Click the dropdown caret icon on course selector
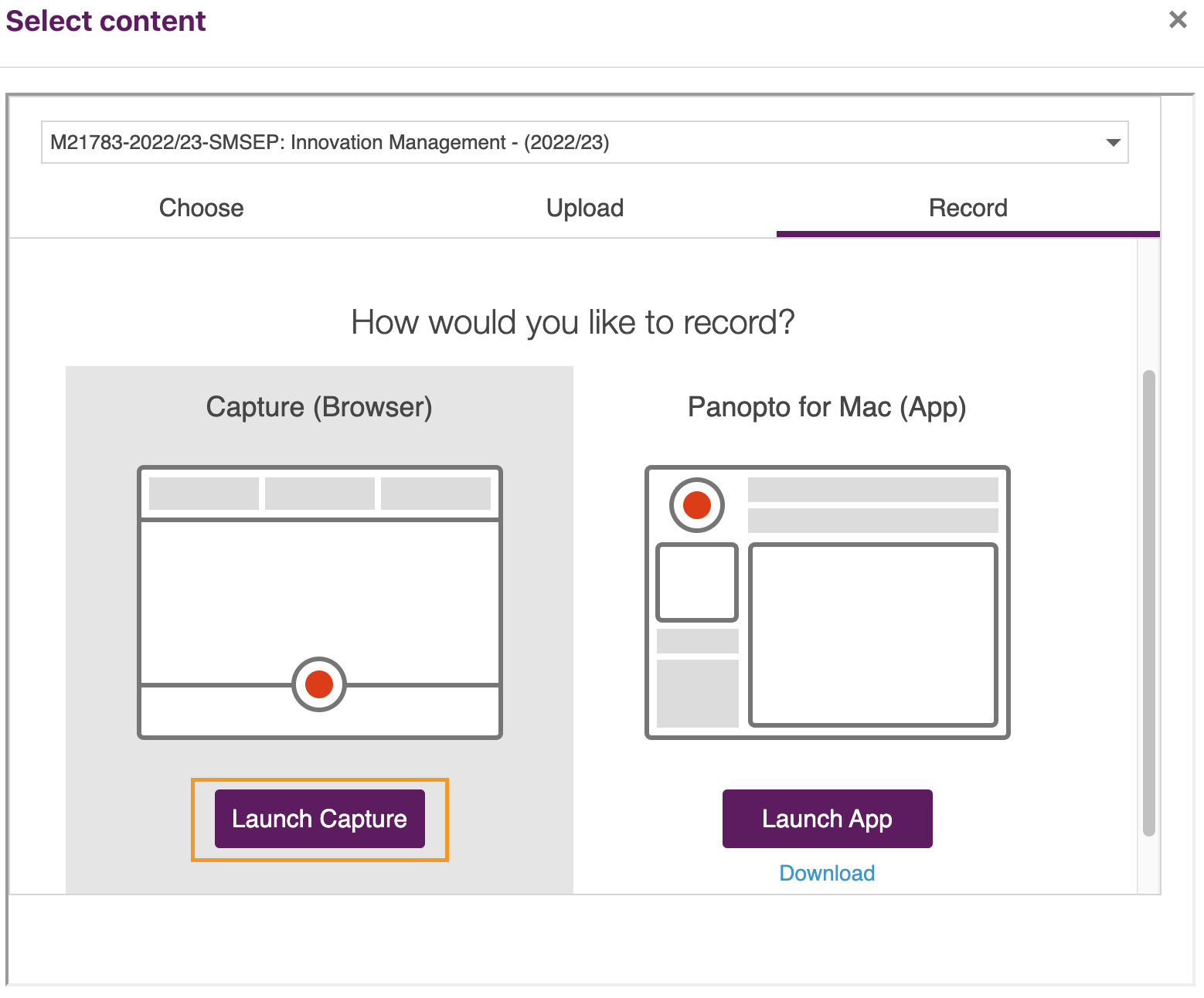 1113,142
